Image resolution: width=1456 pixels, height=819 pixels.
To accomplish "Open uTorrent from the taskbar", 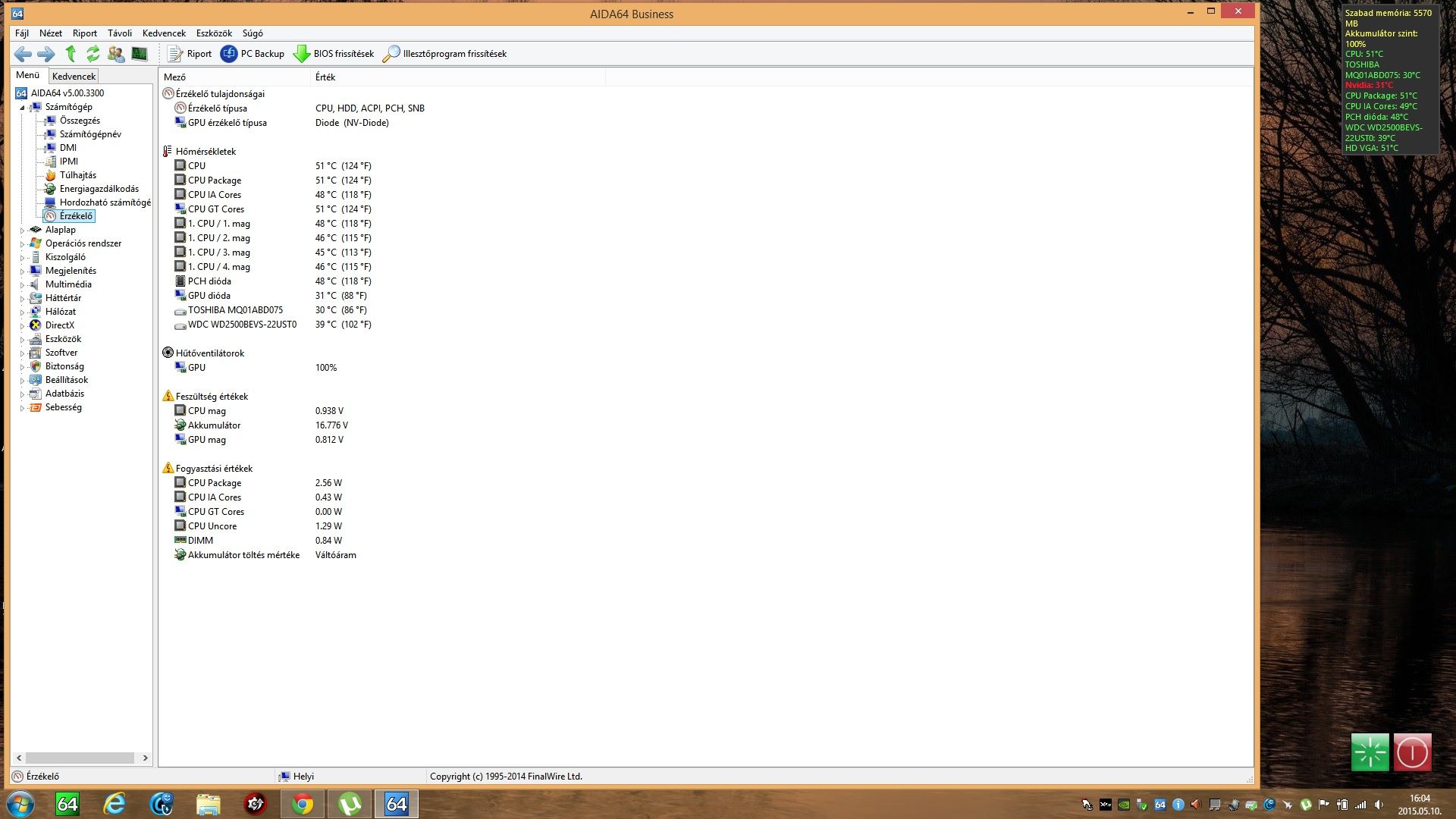I will [x=350, y=804].
